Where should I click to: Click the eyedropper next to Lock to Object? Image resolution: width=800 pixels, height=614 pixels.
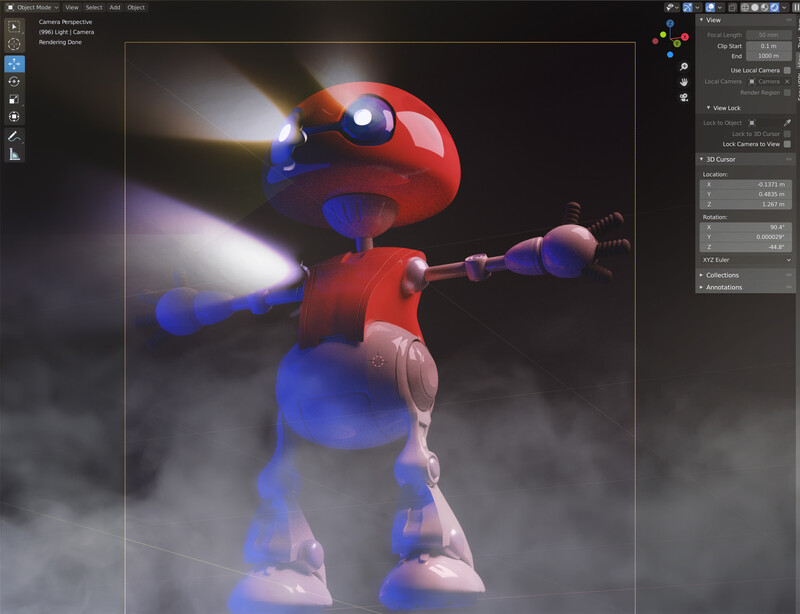click(787, 122)
